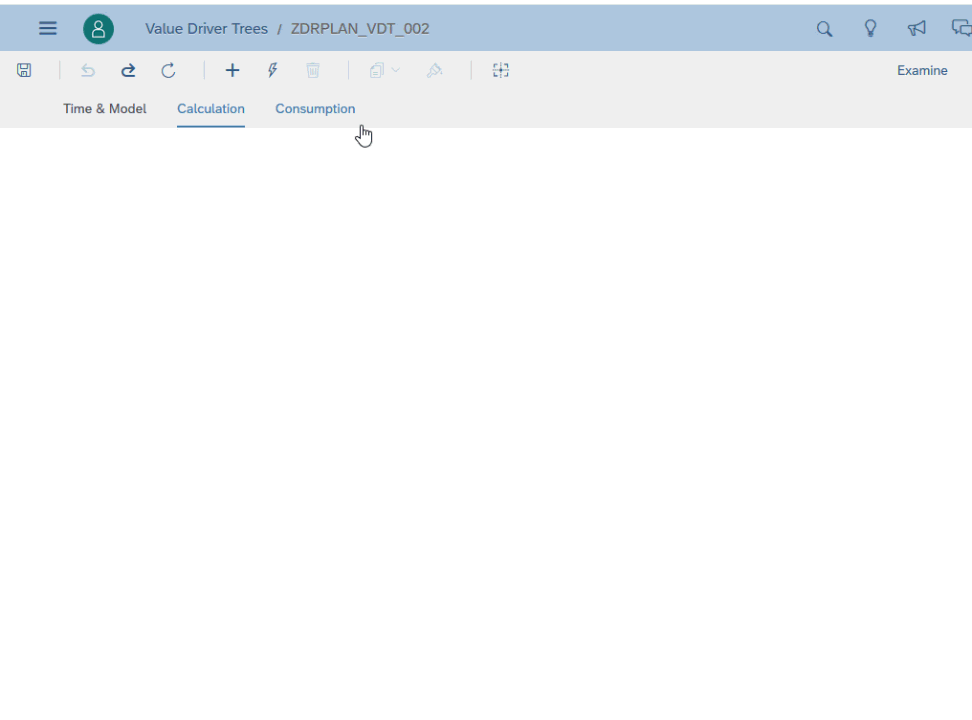972x720 pixels.
Task: Navigate back via the Value Driver Trees breadcrumb
Action: (206, 28)
